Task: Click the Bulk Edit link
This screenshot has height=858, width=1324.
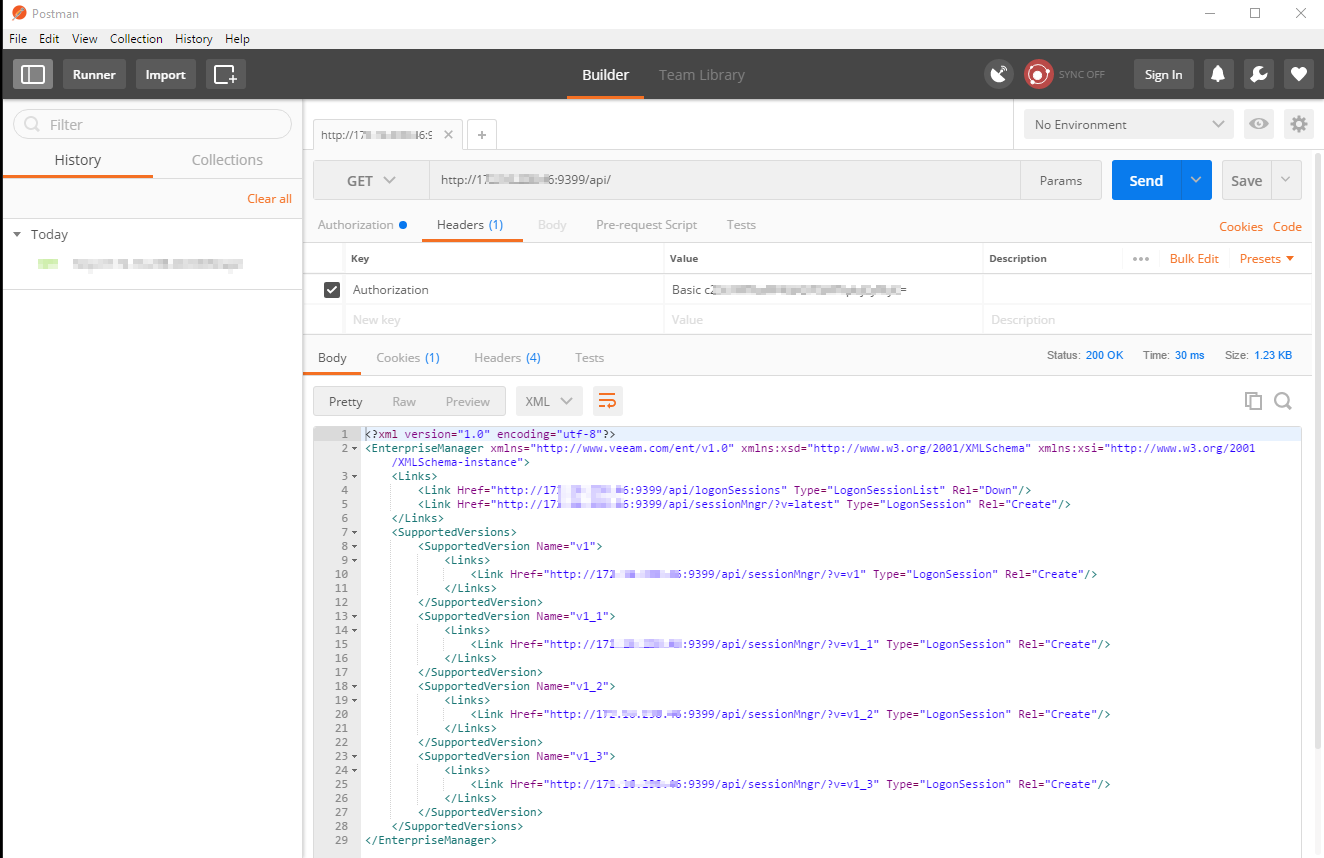Action: point(1194,258)
